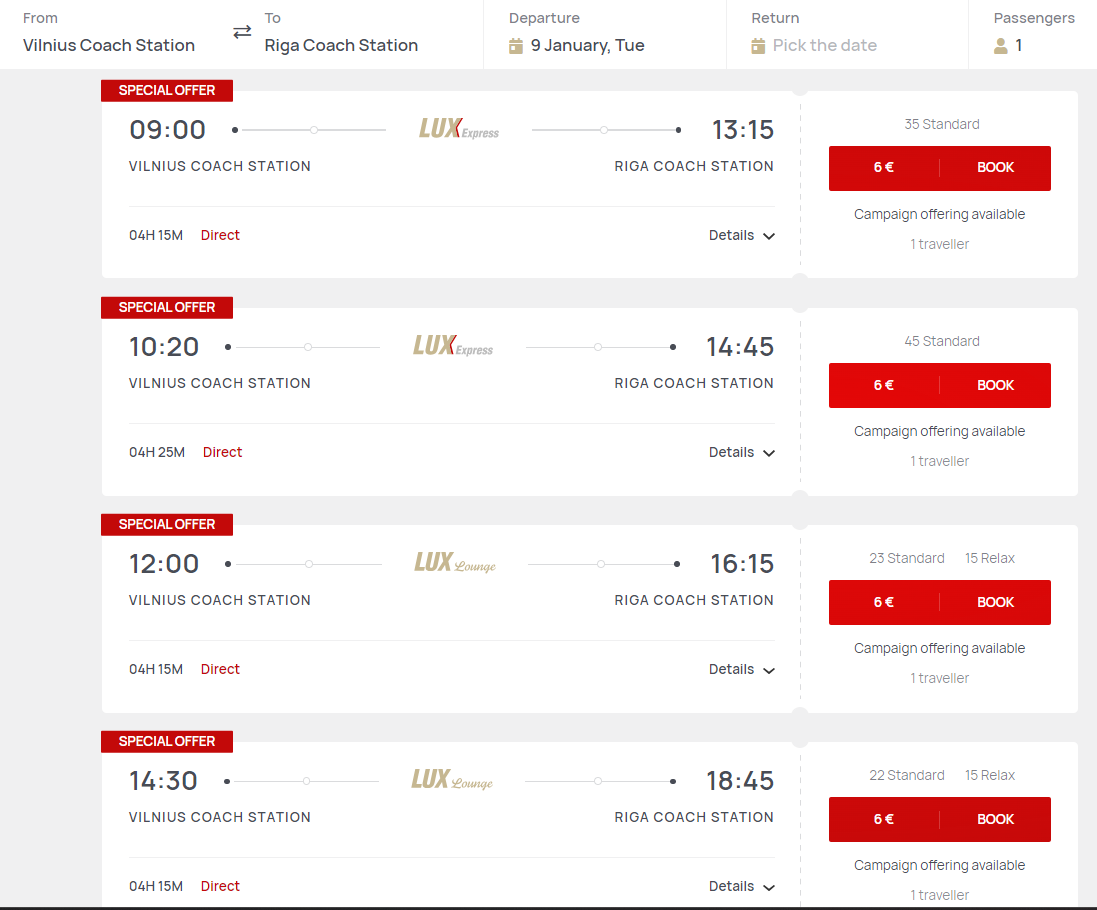Viewport: 1097px width, 910px height.
Task: Open the departure date calendar icon
Action: [x=516, y=46]
